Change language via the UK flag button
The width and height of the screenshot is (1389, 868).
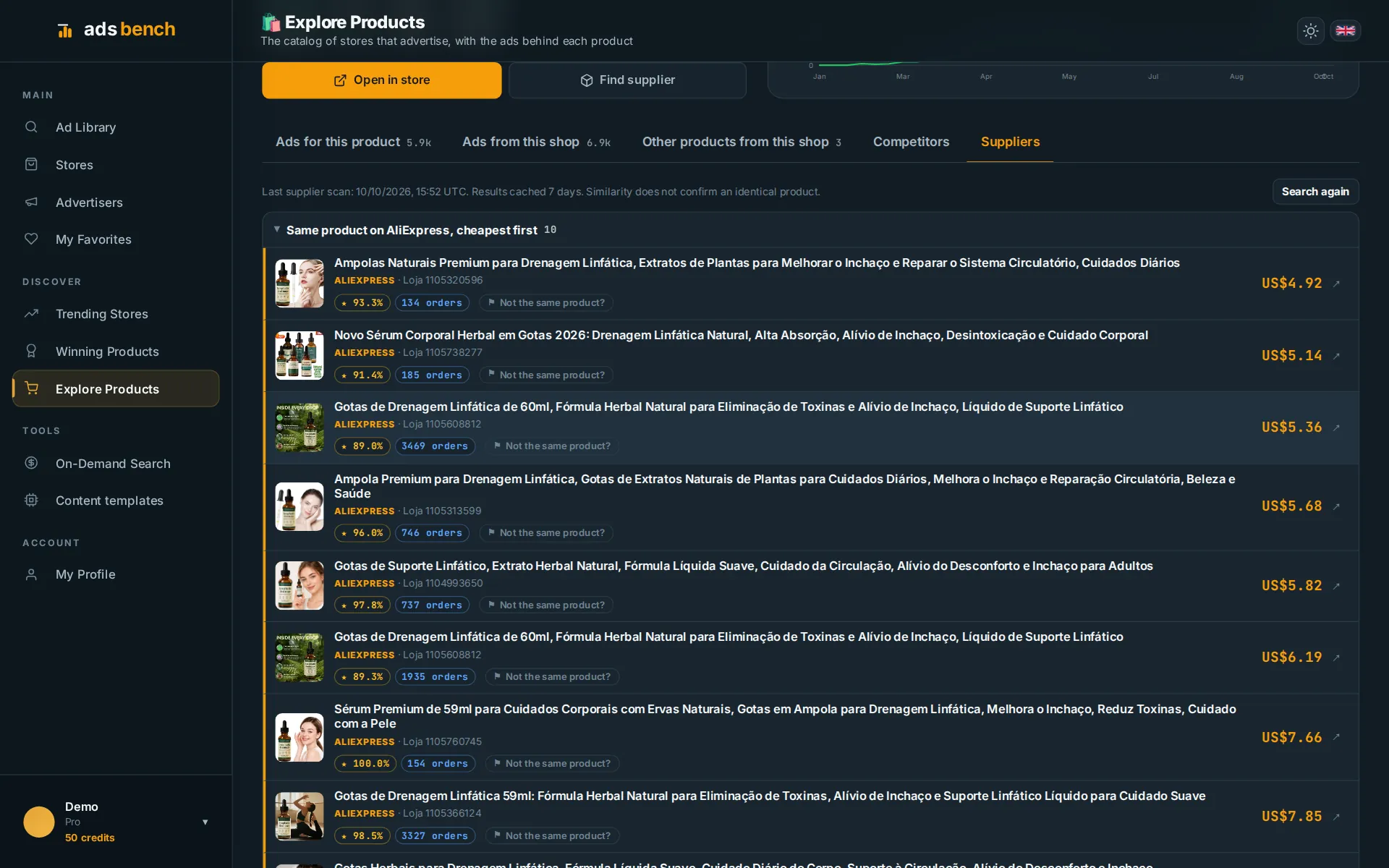[1345, 30]
